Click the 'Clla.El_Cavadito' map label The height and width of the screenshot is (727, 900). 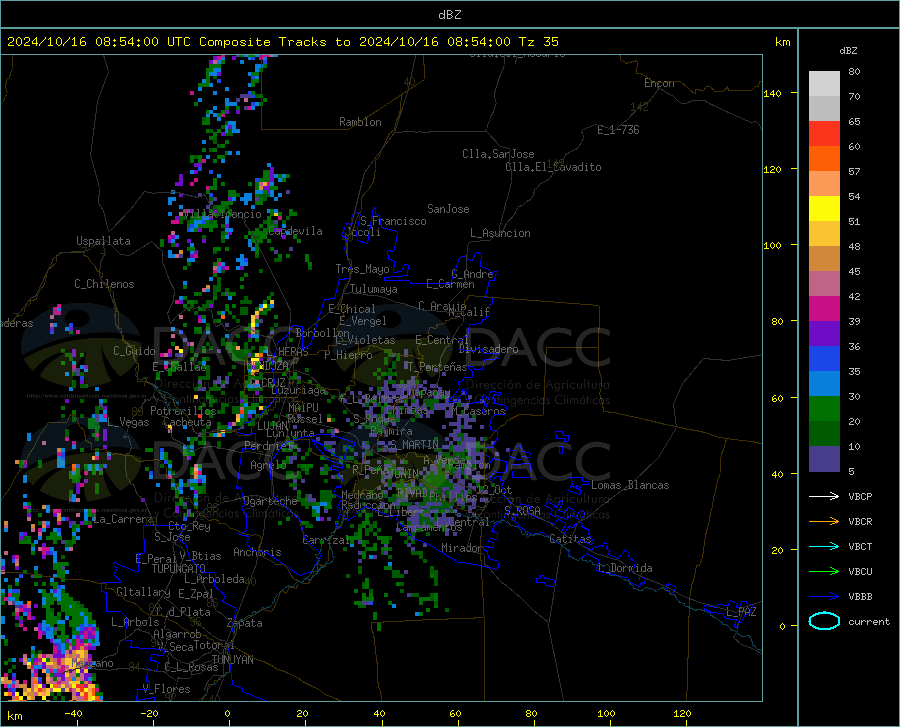click(x=553, y=167)
